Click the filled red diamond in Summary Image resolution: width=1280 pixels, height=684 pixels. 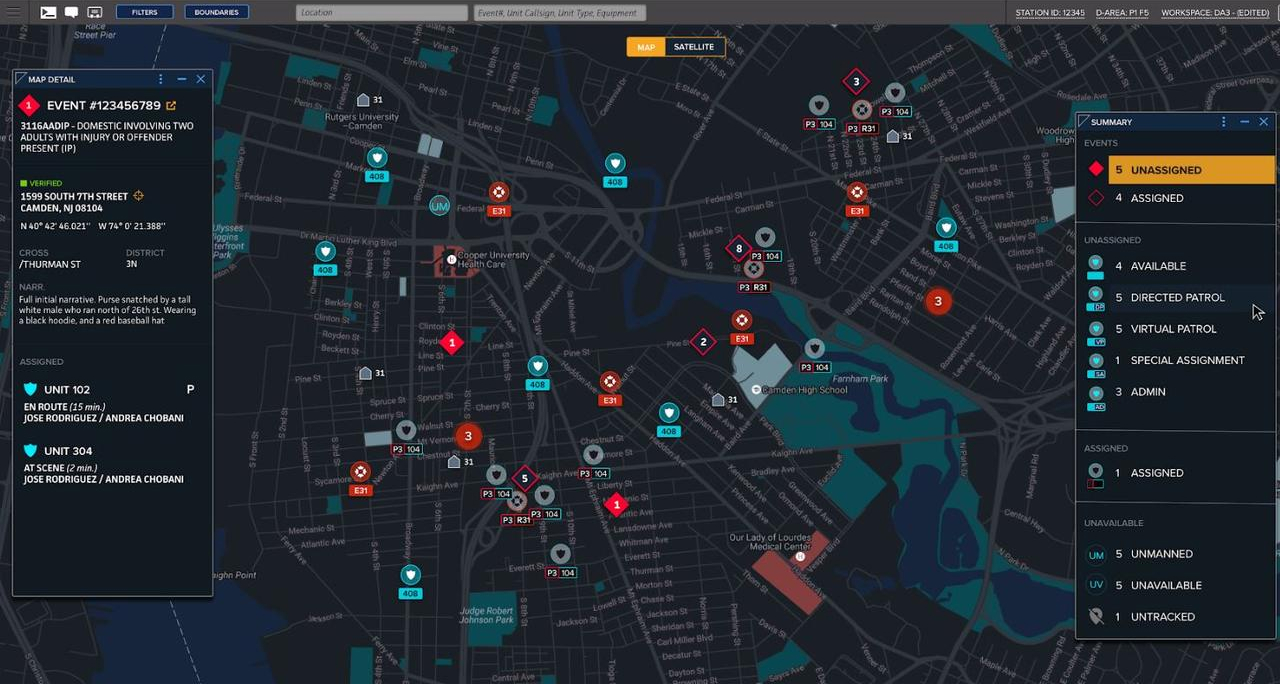pos(1096,170)
